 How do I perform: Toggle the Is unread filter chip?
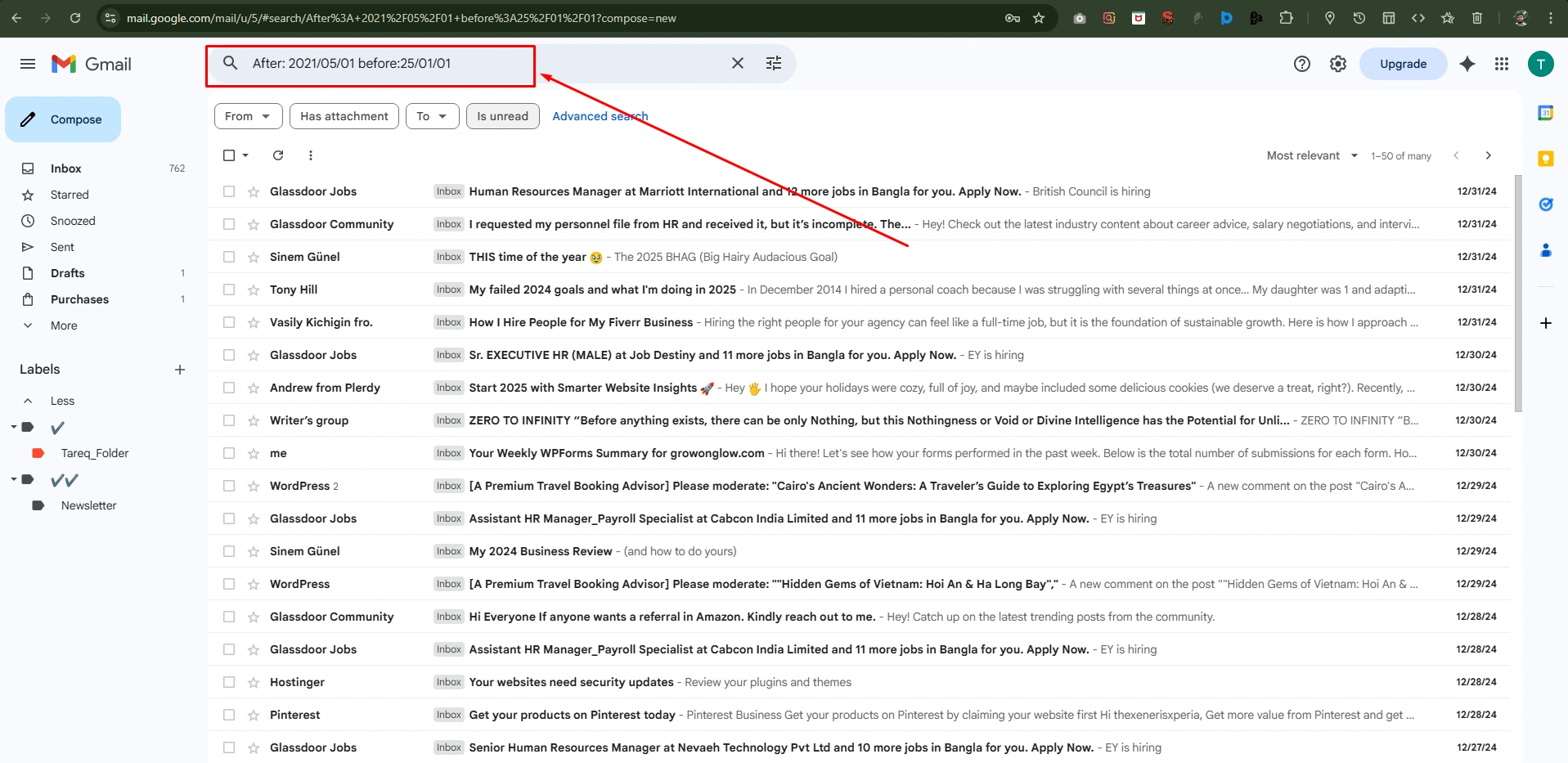point(503,116)
